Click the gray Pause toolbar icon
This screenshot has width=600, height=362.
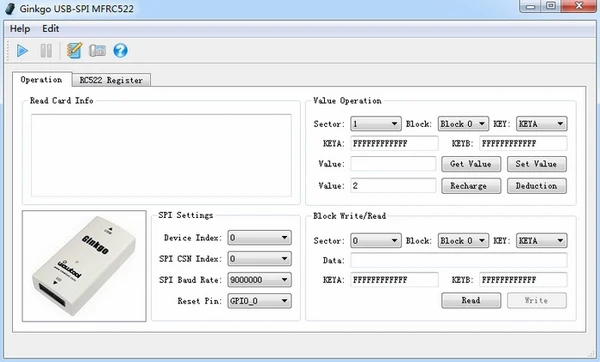tap(46, 51)
